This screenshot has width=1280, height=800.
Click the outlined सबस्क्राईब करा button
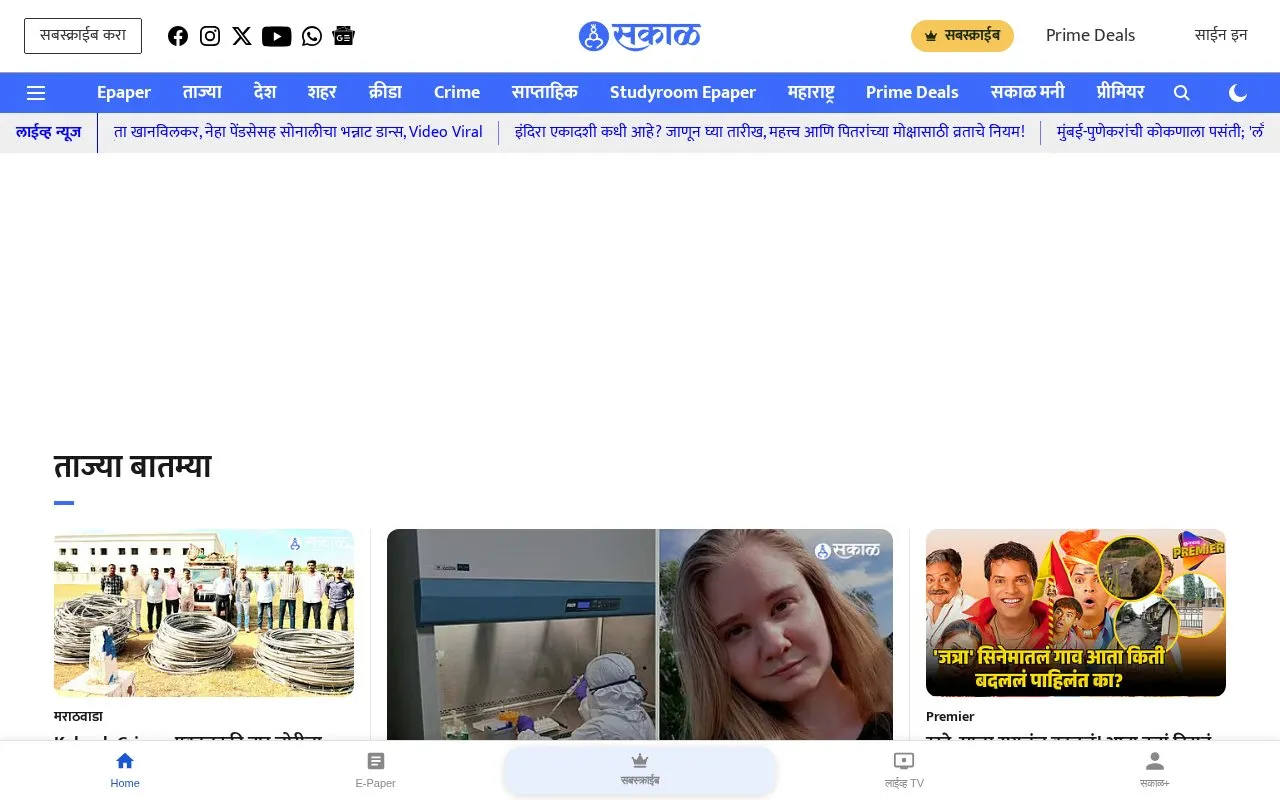coord(83,36)
